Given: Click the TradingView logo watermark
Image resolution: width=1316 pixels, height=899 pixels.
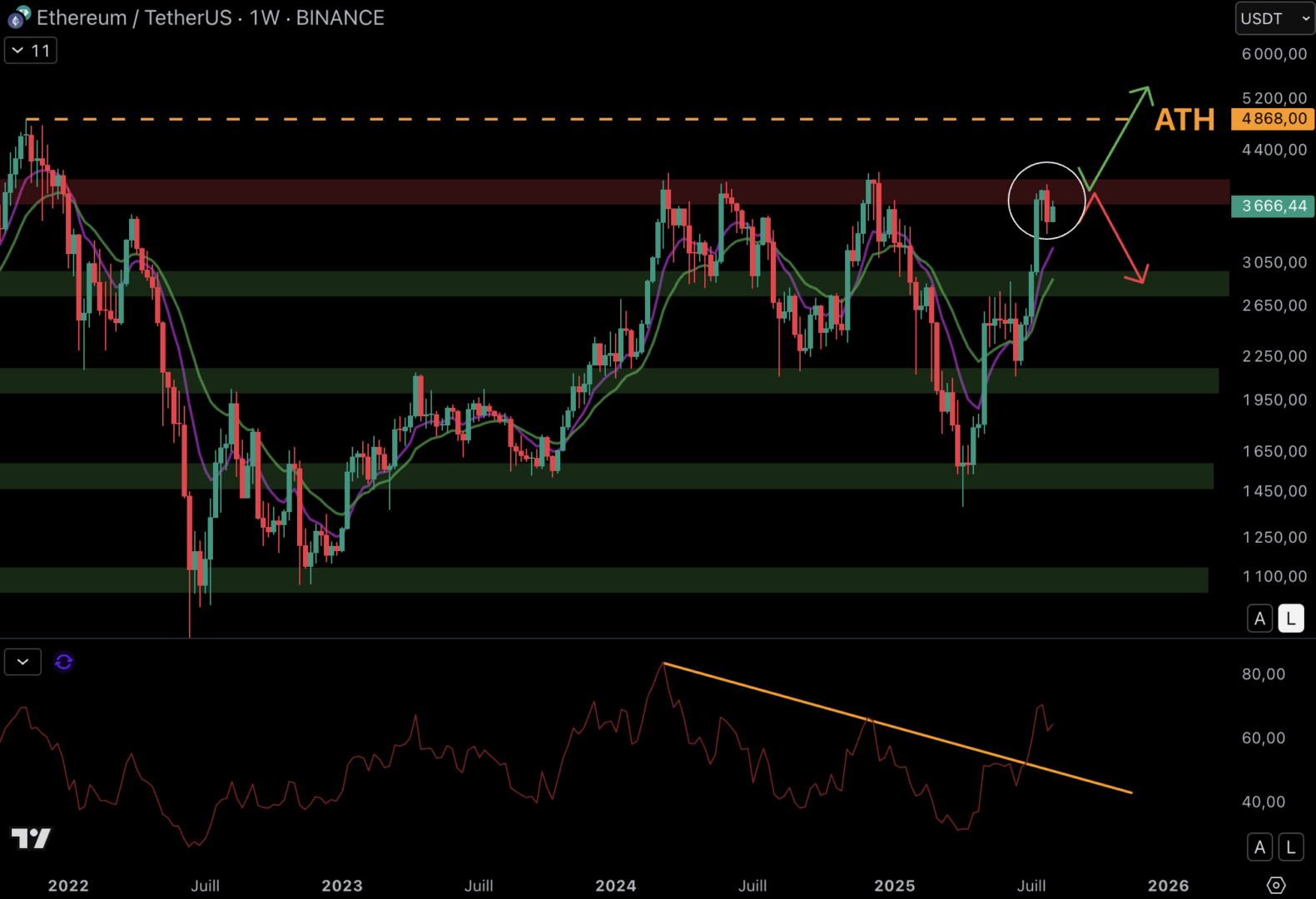Looking at the screenshot, I should click(31, 837).
